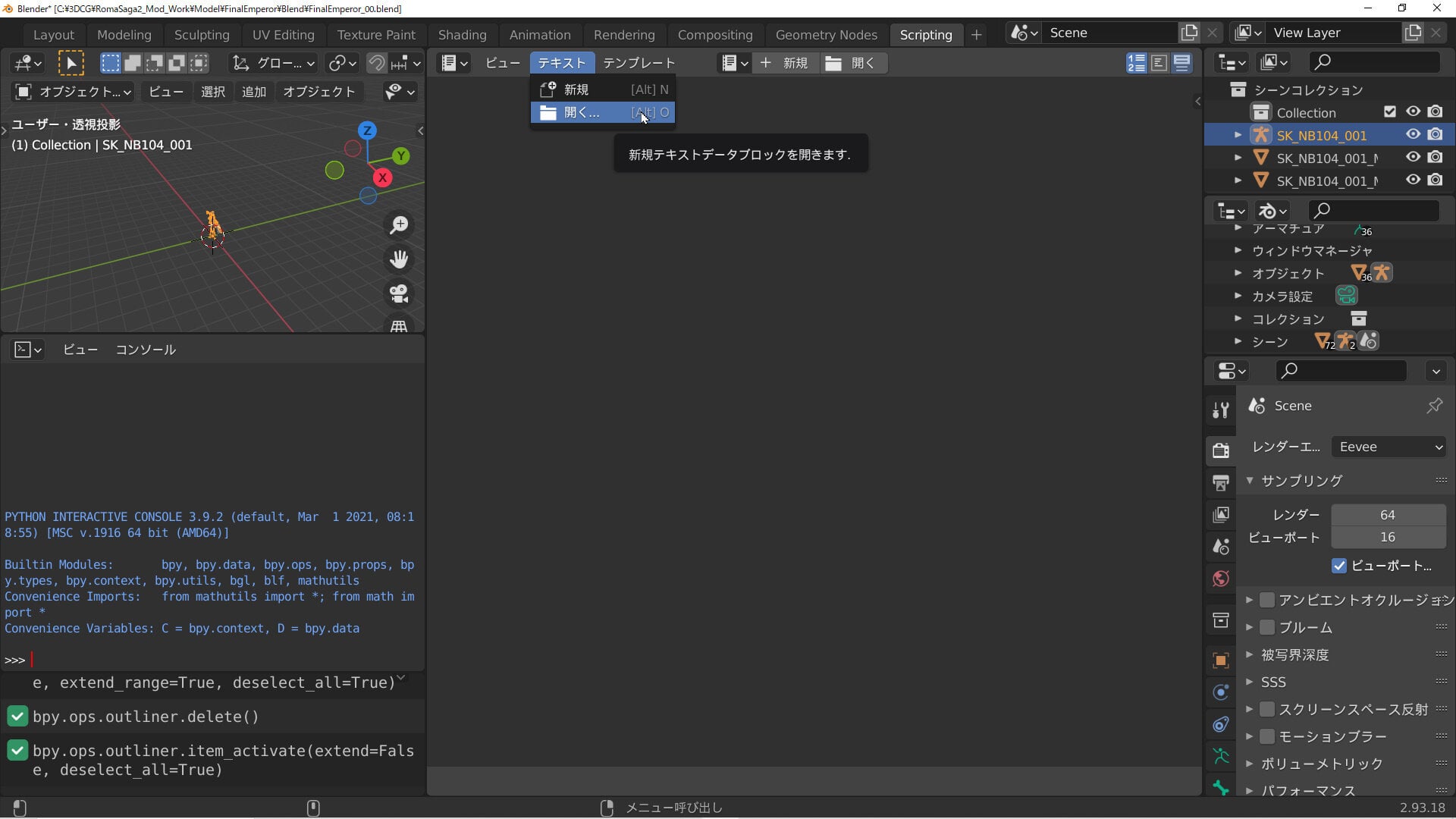Open the Output properties printer icon
The image size is (1456, 819).
pyautogui.click(x=1220, y=482)
